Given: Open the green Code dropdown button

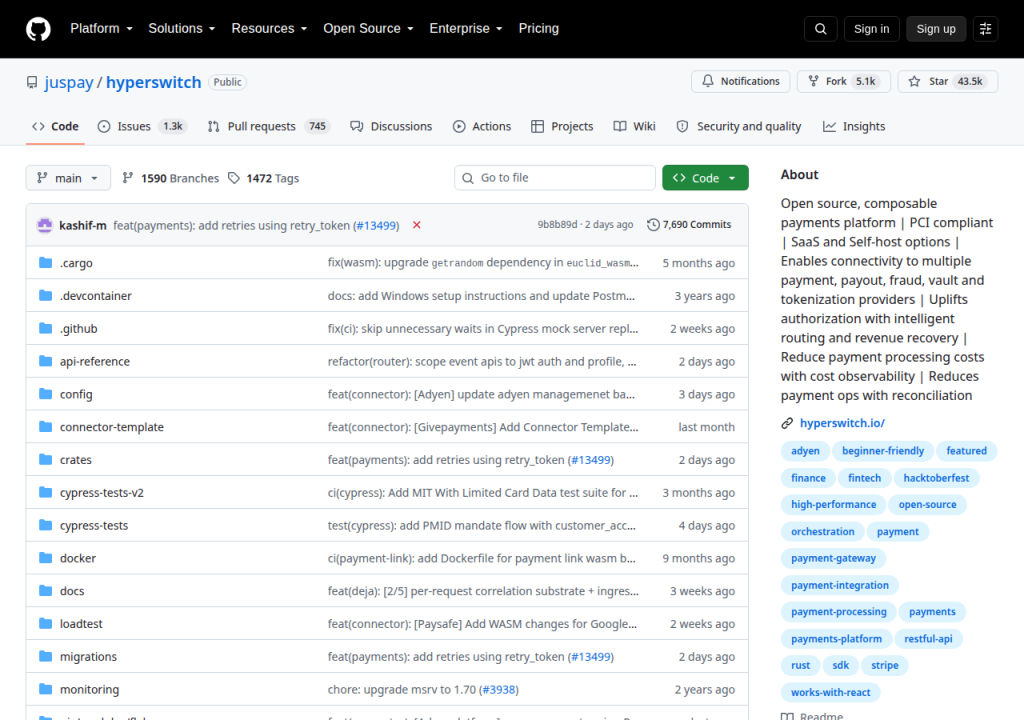Looking at the screenshot, I should point(705,178).
